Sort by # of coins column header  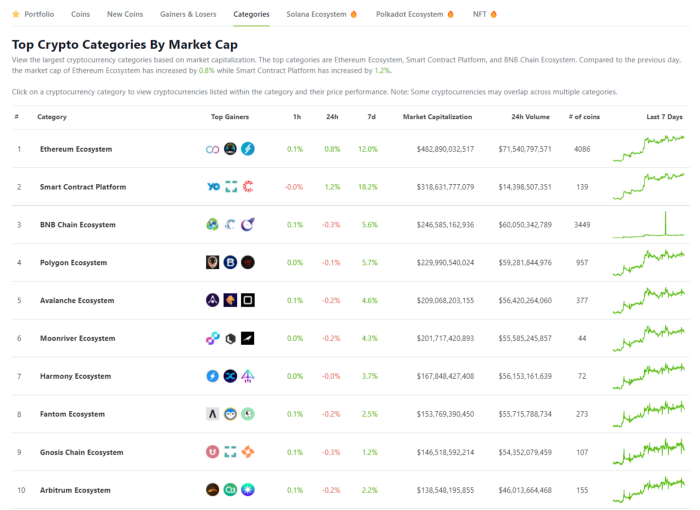pyautogui.click(x=584, y=117)
